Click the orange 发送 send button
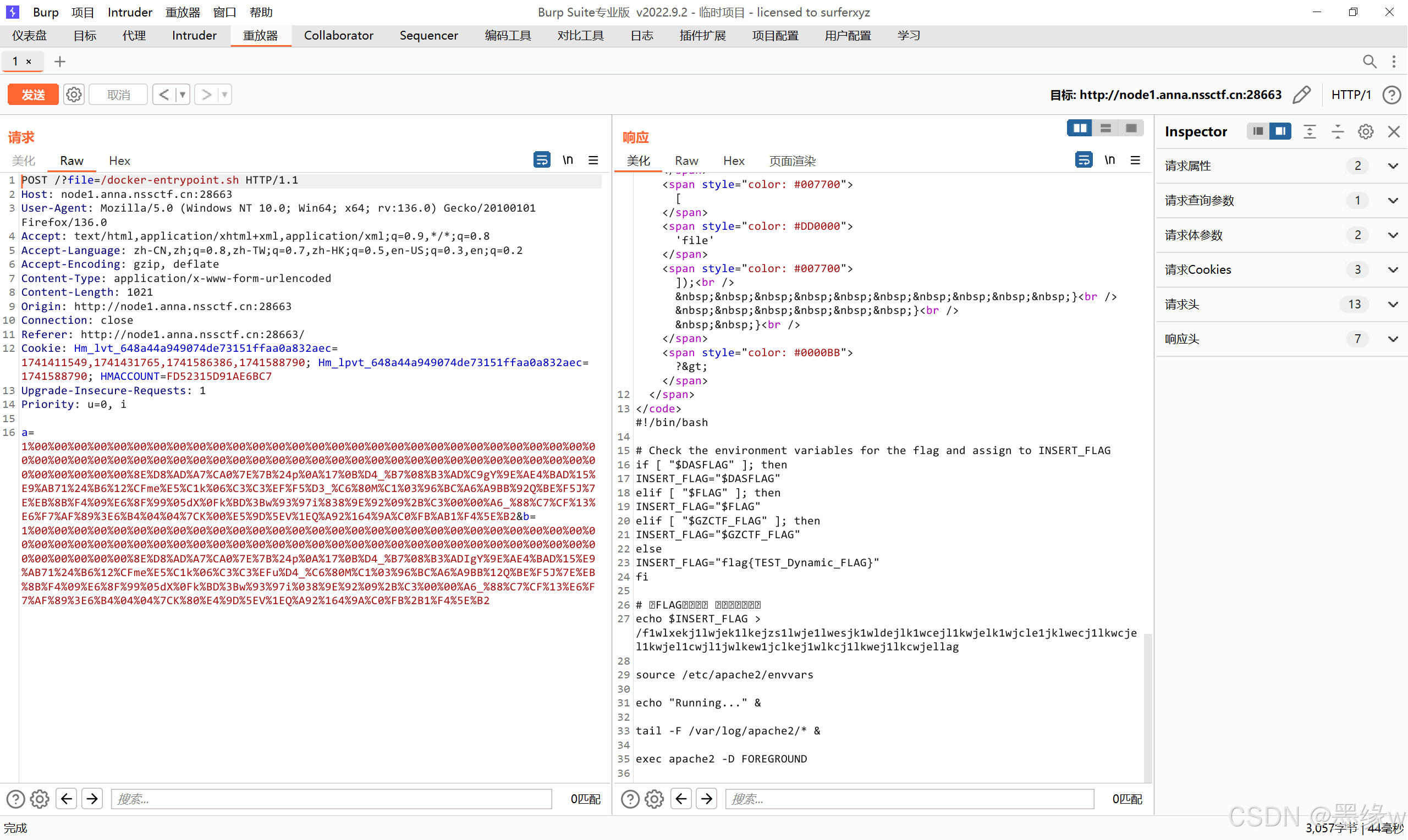This screenshot has width=1408, height=840. (x=33, y=95)
